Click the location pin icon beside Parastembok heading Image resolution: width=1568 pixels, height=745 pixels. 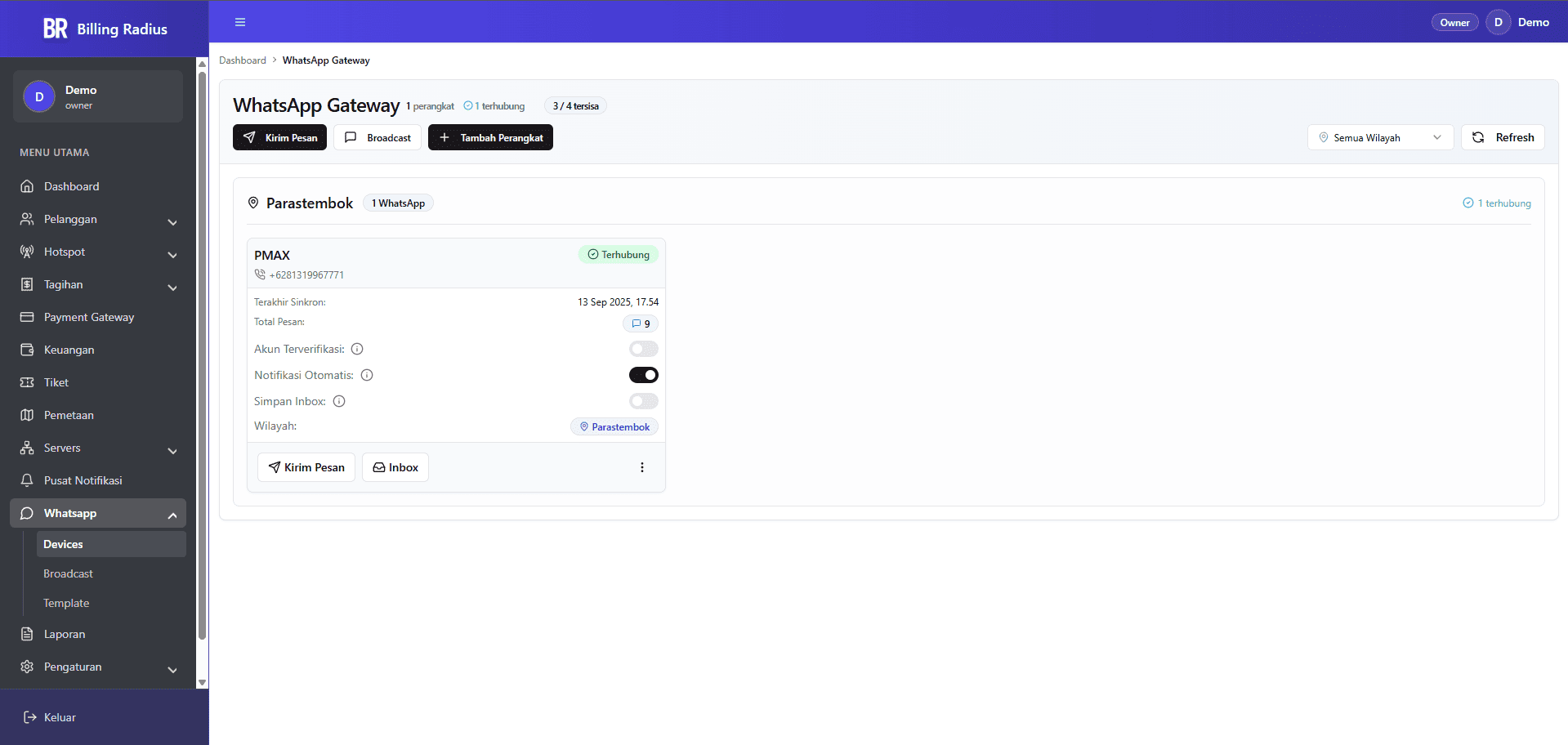coord(253,203)
